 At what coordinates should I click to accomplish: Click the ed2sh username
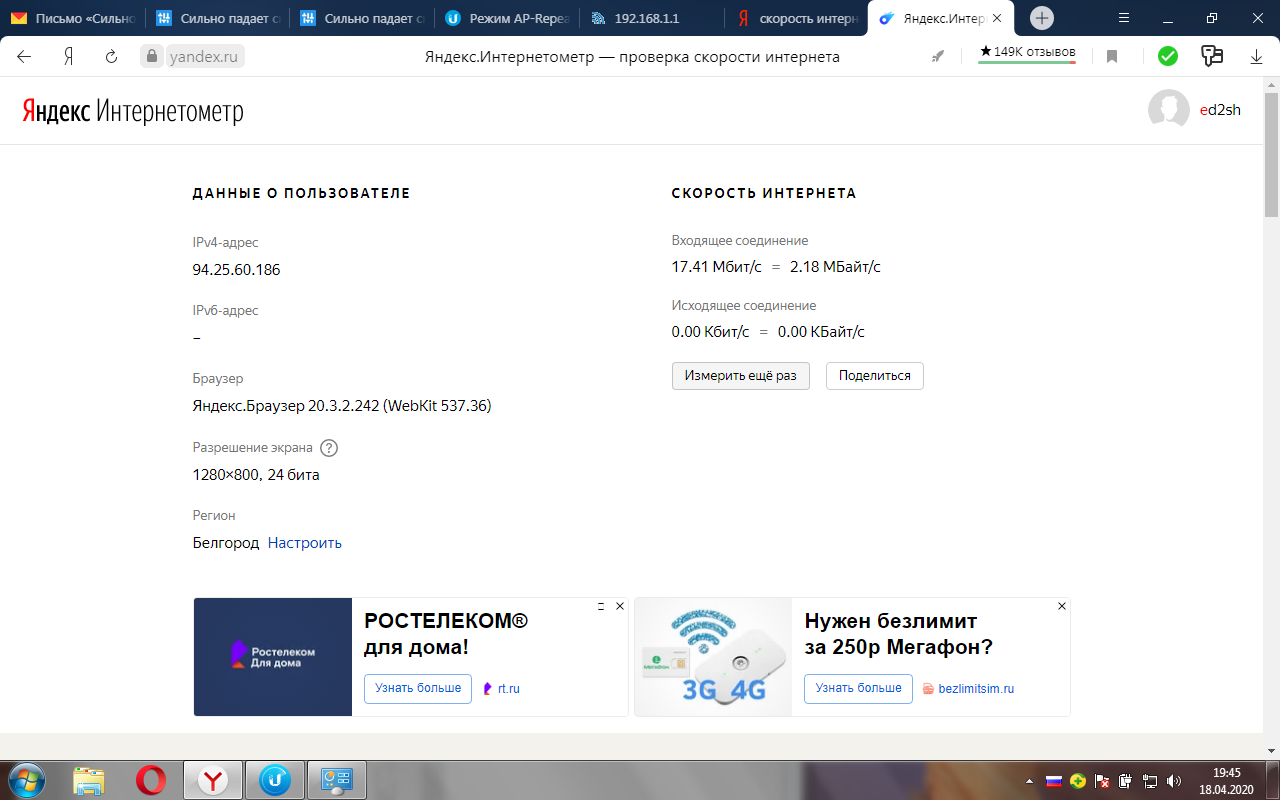pyautogui.click(x=1220, y=110)
